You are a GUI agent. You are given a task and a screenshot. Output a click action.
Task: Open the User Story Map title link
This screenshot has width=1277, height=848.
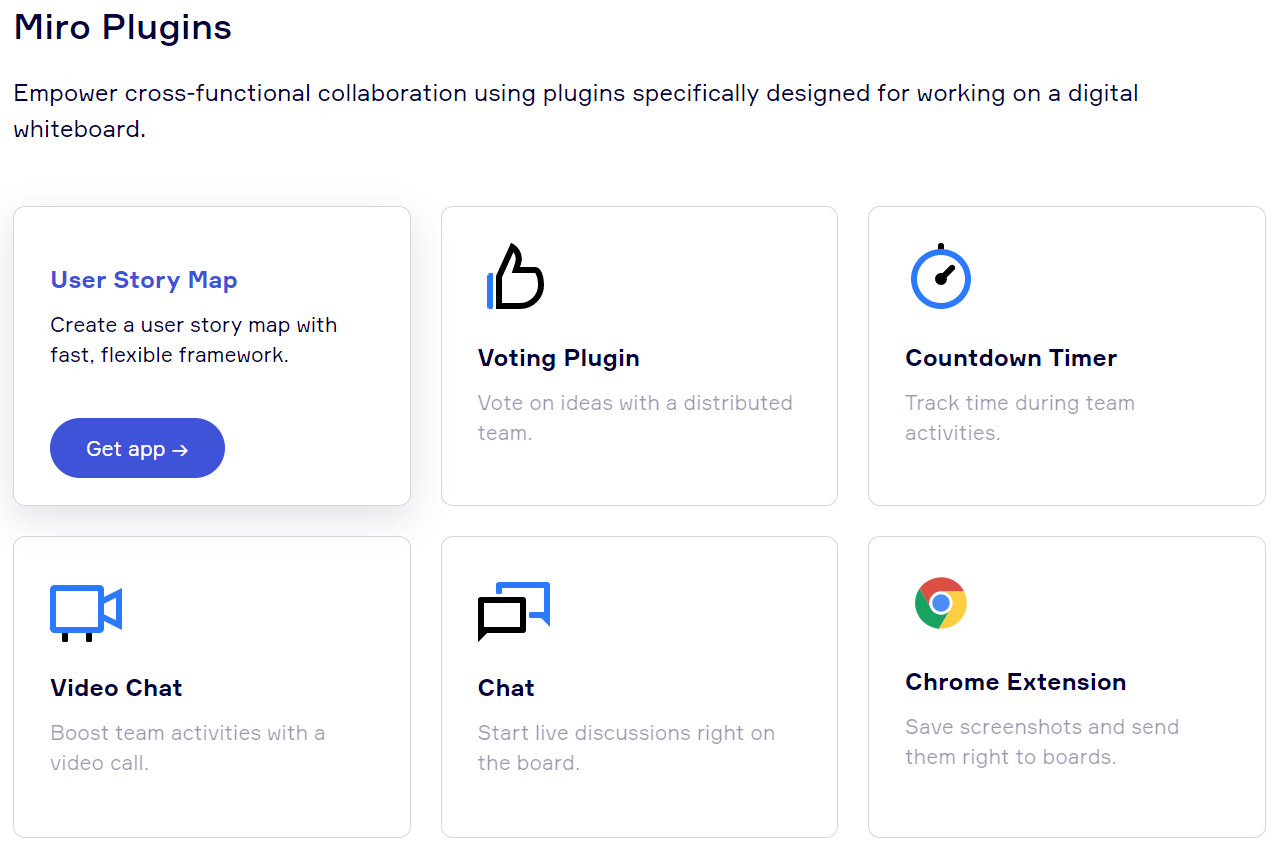point(144,280)
